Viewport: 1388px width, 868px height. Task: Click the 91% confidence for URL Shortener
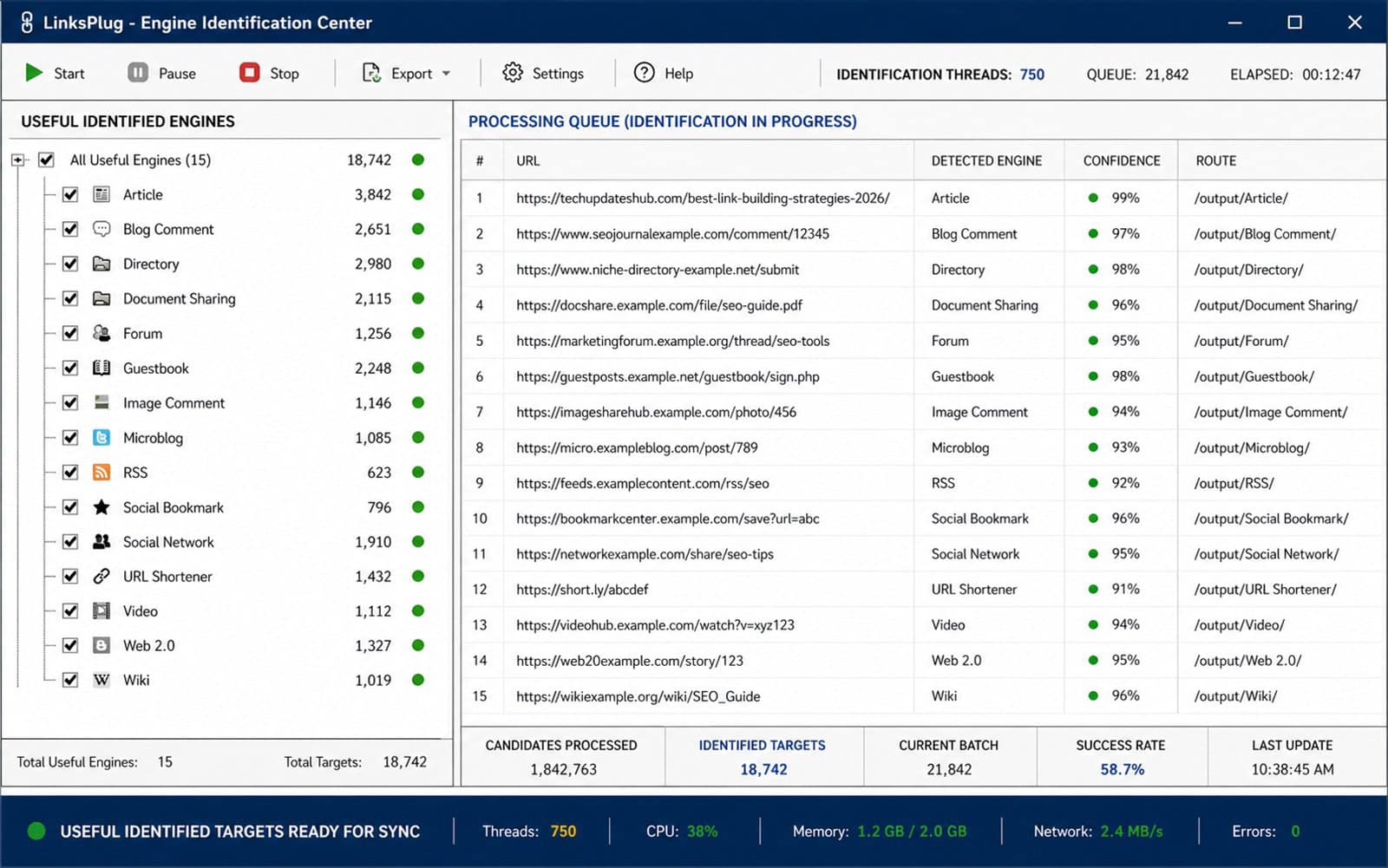click(x=1125, y=589)
